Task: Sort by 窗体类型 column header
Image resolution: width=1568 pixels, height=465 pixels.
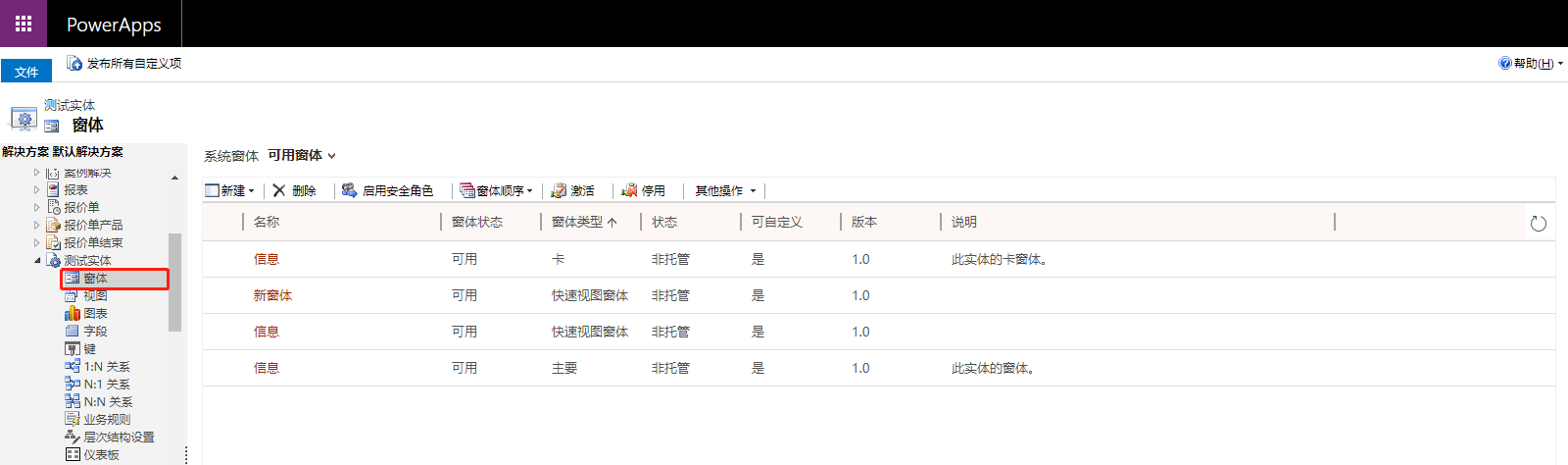Action: point(577,222)
